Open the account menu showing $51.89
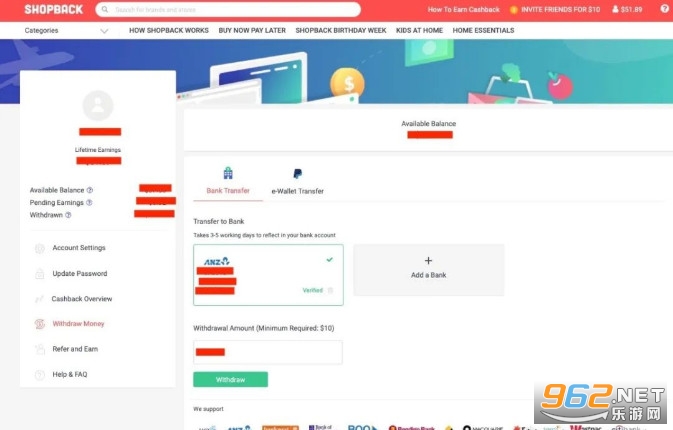The width and height of the screenshot is (673, 430). click(x=627, y=9)
